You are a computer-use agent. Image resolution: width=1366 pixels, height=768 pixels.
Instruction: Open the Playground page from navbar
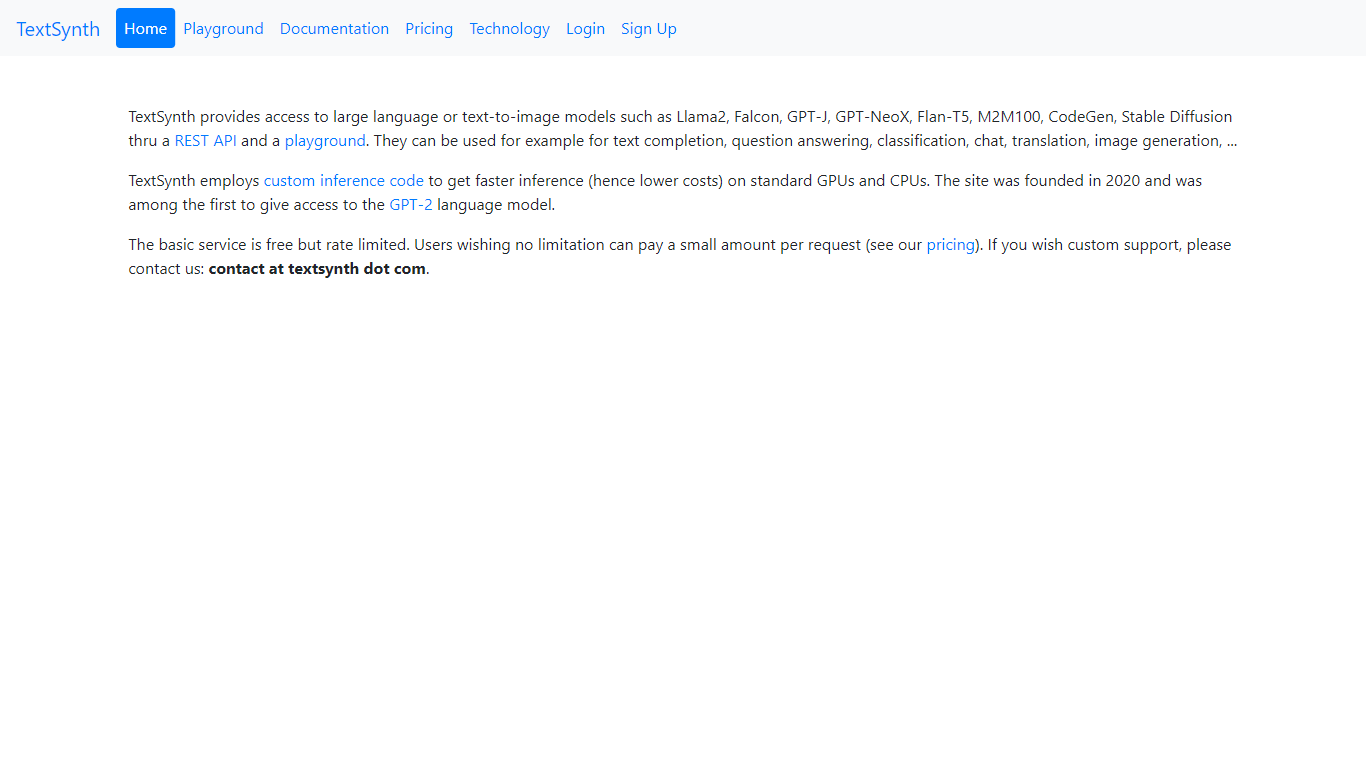point(223,28)
